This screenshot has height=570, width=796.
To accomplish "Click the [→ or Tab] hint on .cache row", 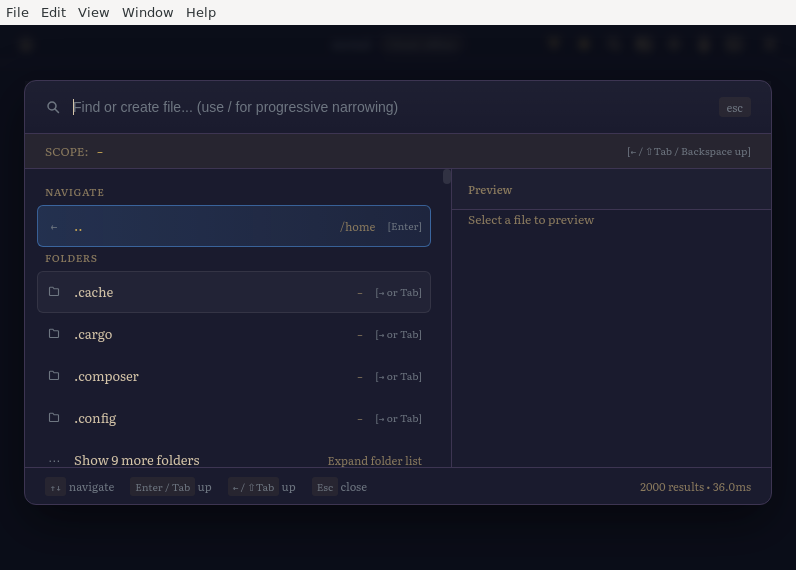I will point(399,292).
